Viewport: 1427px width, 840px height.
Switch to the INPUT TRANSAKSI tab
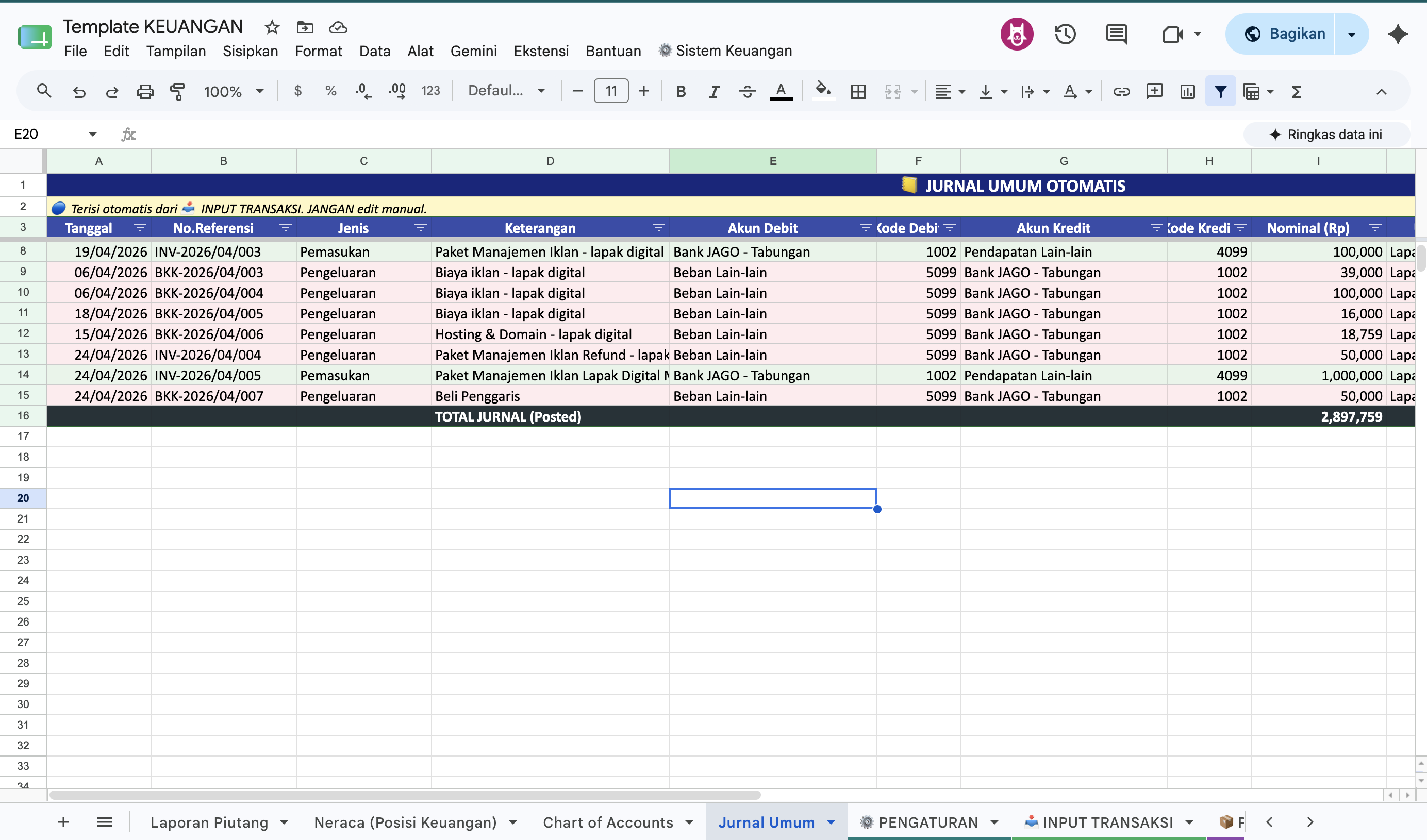click(1109, 822)
